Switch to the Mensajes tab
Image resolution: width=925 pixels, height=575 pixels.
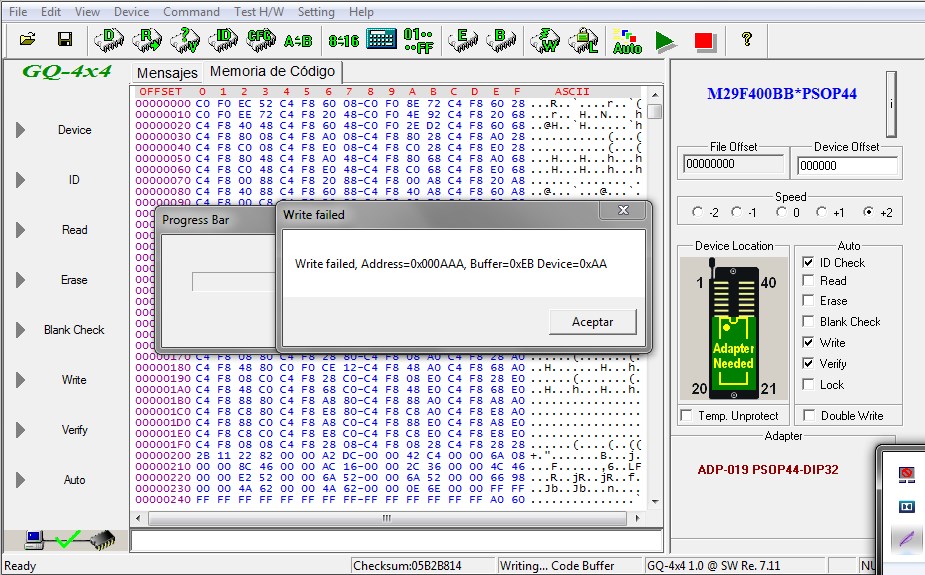click(x=167, y=73)
